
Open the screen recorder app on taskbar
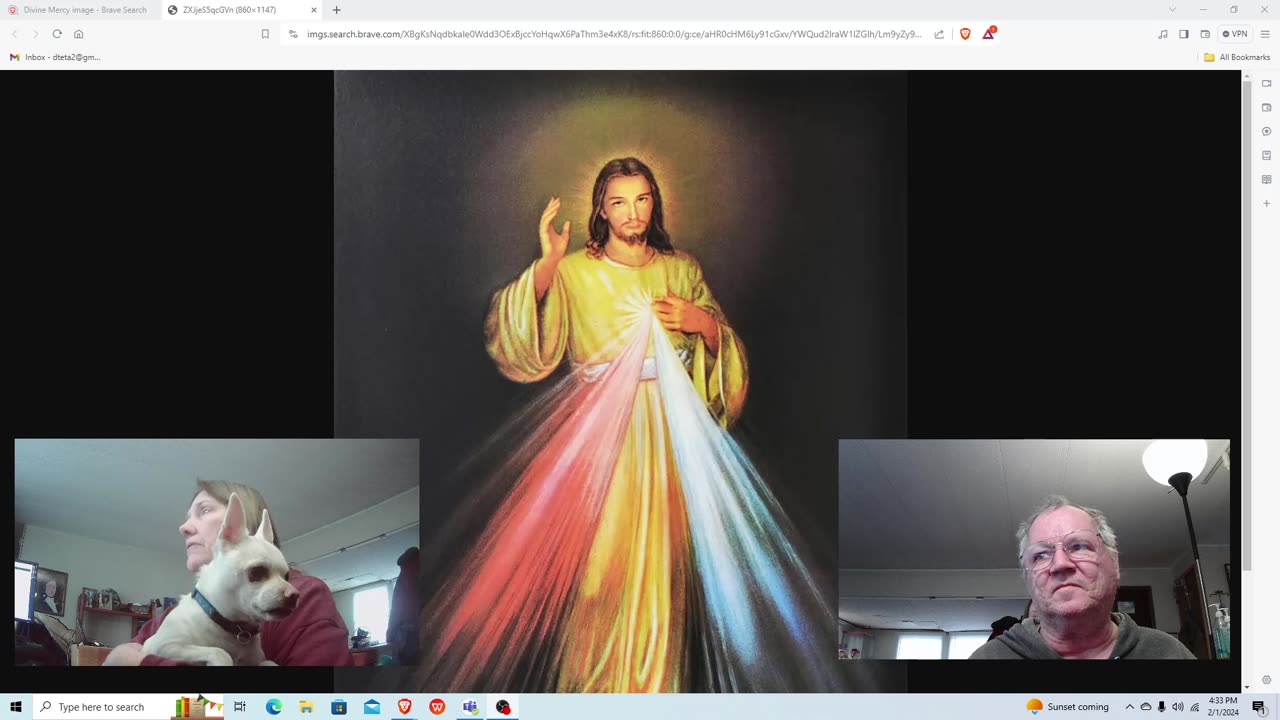[503, 707]
